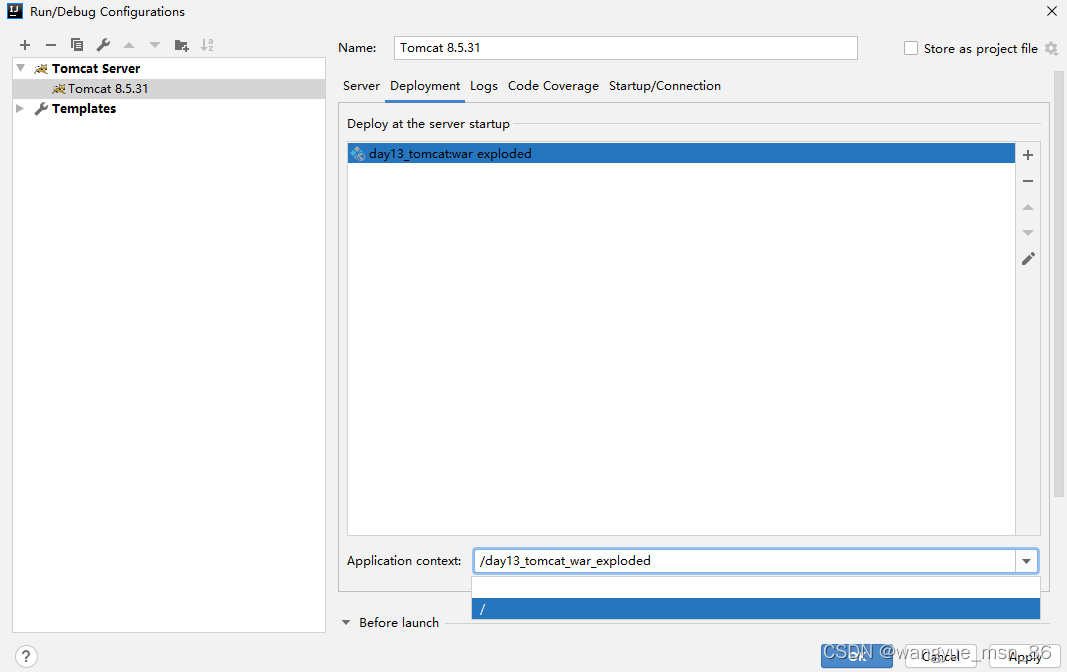Switch to the Server tab
1067x672 pixels.
(x=361, y=86)
